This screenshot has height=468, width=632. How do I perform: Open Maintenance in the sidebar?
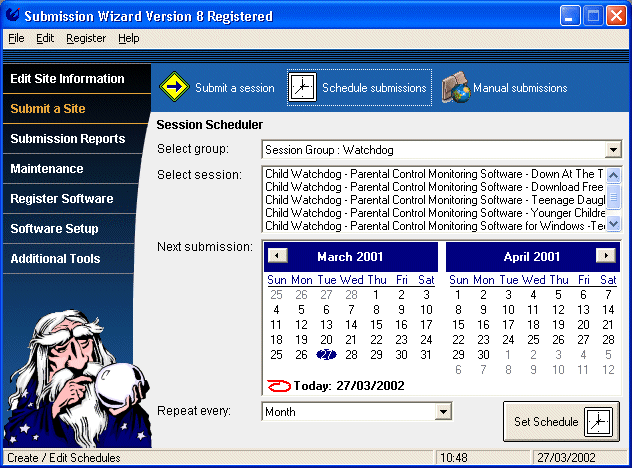coord(73,168)
